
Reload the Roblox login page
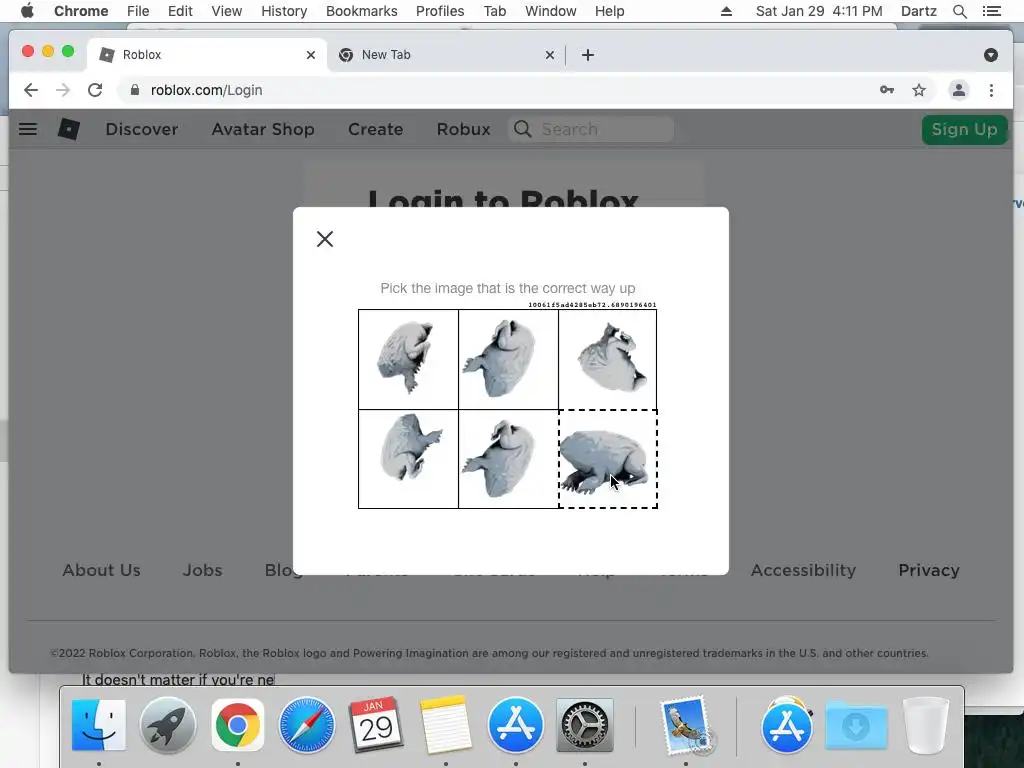(x=95, y=90)
